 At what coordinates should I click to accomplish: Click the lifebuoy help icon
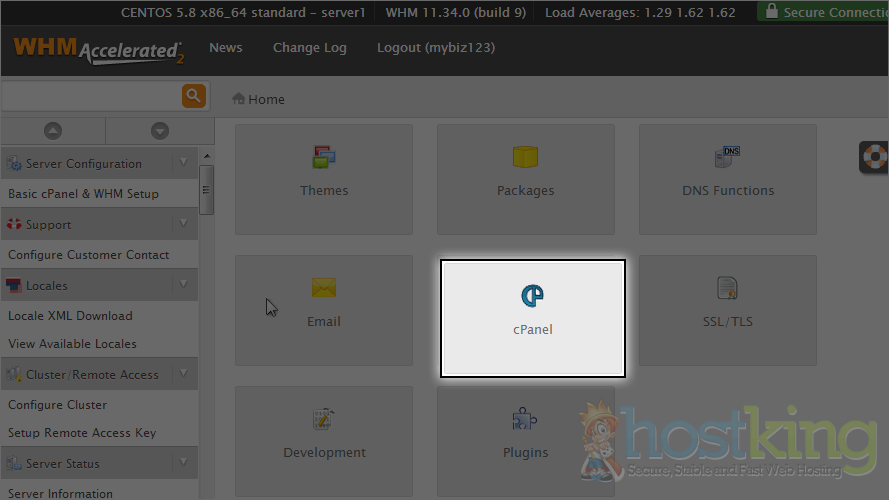tap(875, 158)
